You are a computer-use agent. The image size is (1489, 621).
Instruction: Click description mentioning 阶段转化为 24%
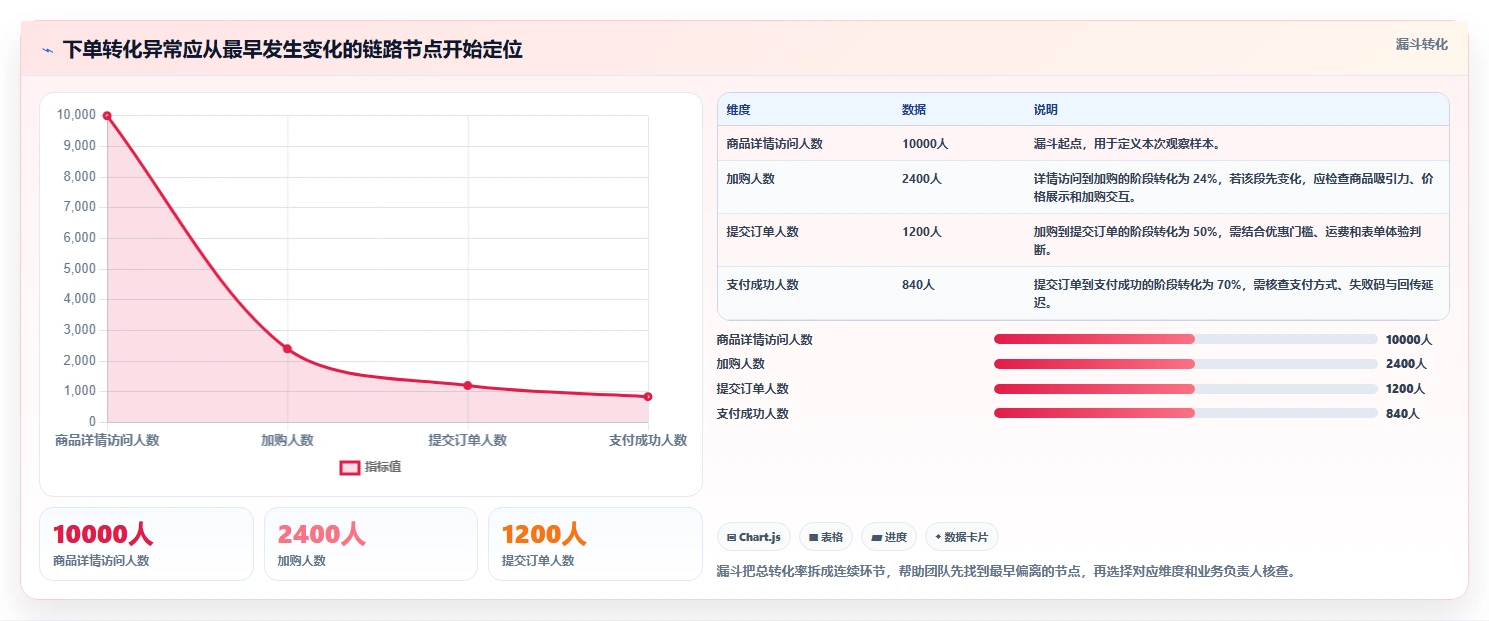[1233, 188]
